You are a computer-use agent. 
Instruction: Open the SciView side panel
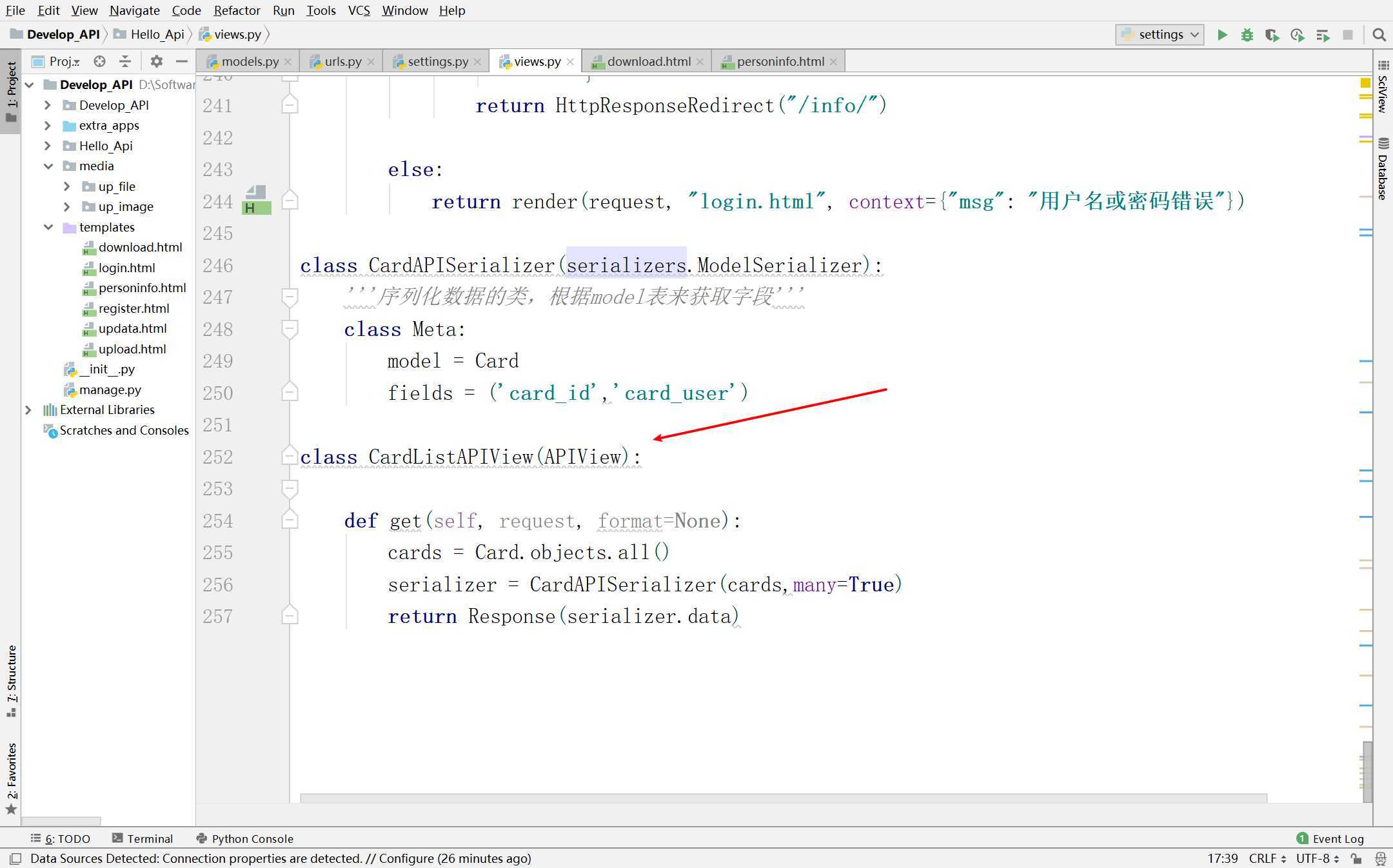point(1383,86)
